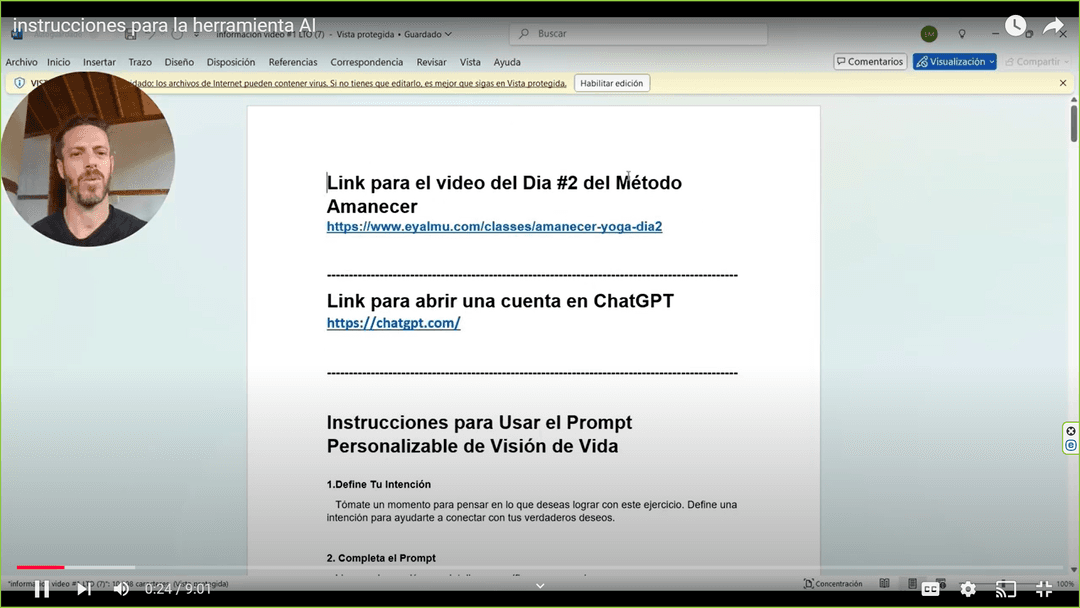
Task: Open the chatgpt.com hyperlink
Action: [x=393, y=323]
